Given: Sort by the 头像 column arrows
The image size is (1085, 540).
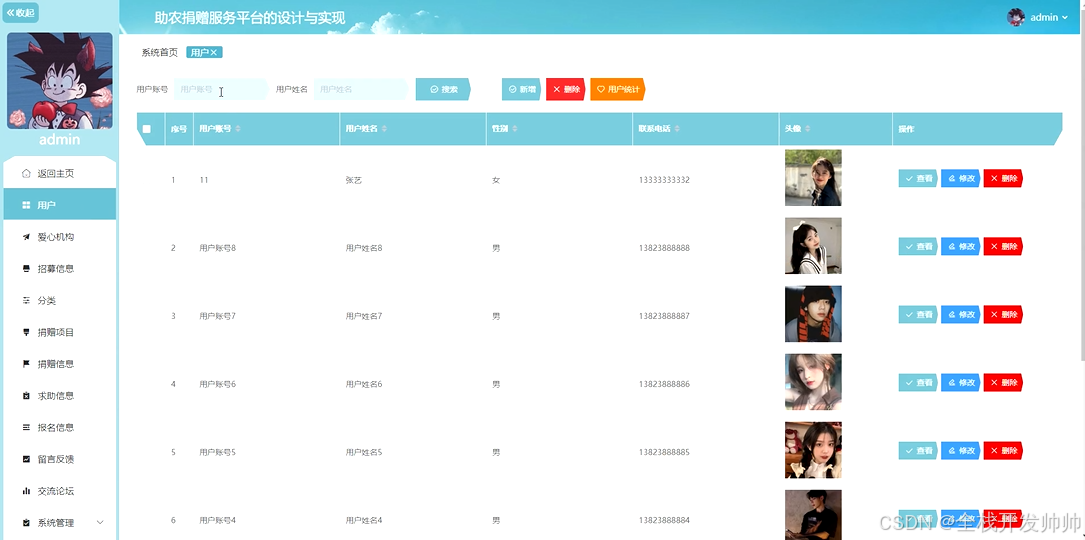Looking at the screenshot, I should click(x=808, y=129).
